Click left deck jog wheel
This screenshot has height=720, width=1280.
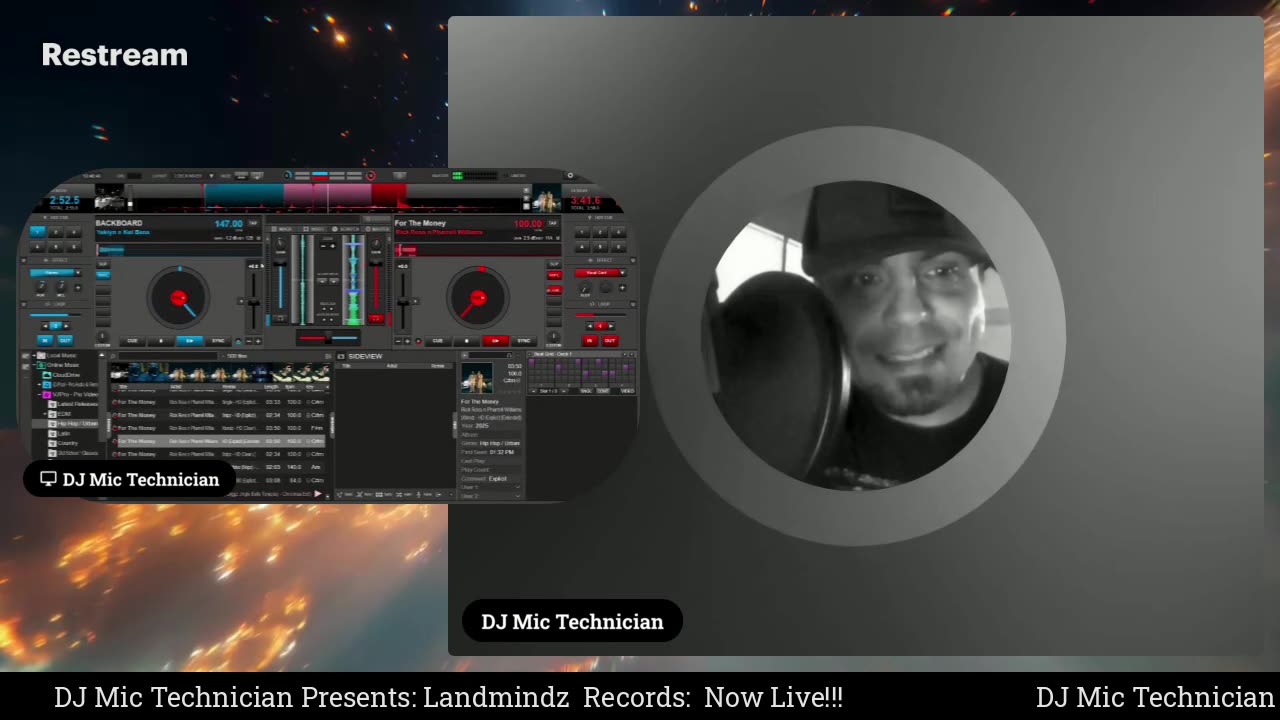[x=179, y=297]
